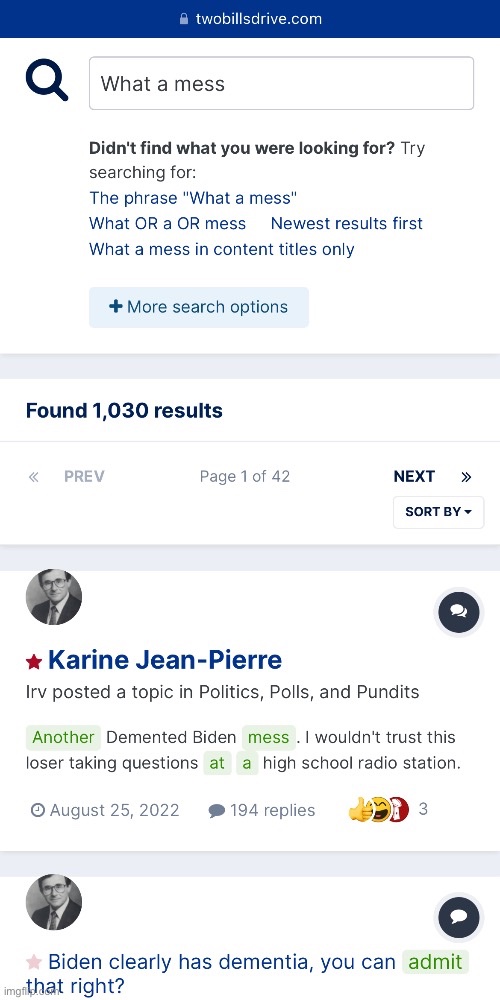This screenshot has height=1000, width=500.
Task: Jump to last page with double right chevron
Action: (466, 477)
